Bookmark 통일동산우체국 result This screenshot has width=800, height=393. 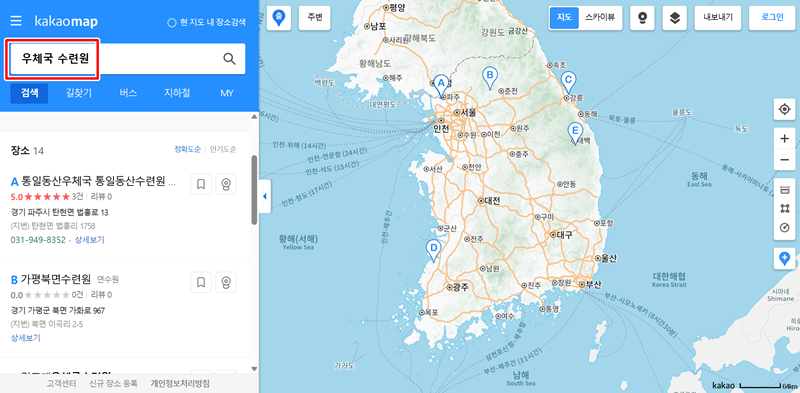[201, 184]
